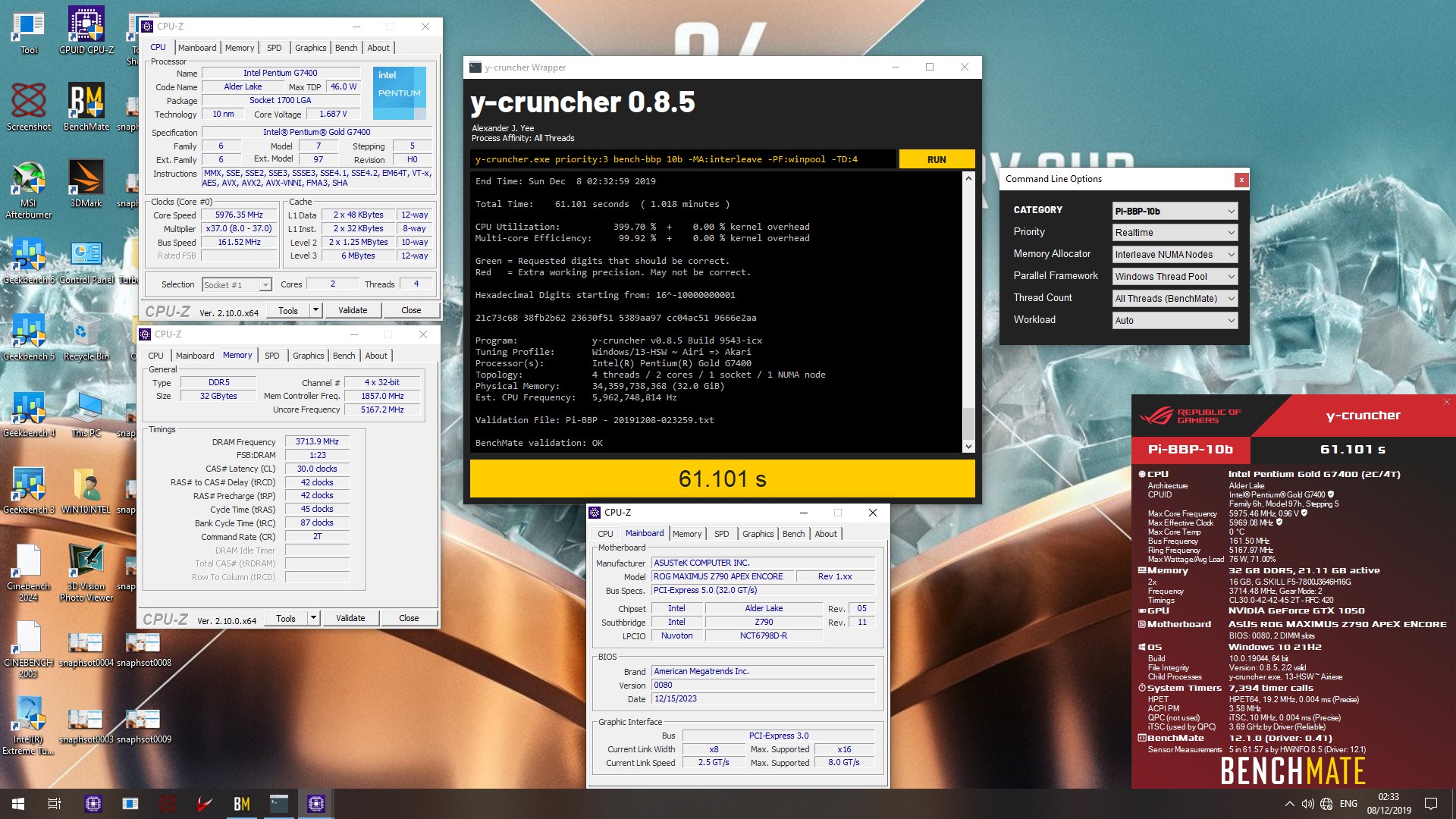Open Control Panel desktop icon
The width and height of the screenshot is (1456, 819).
(x=86, y=260)
